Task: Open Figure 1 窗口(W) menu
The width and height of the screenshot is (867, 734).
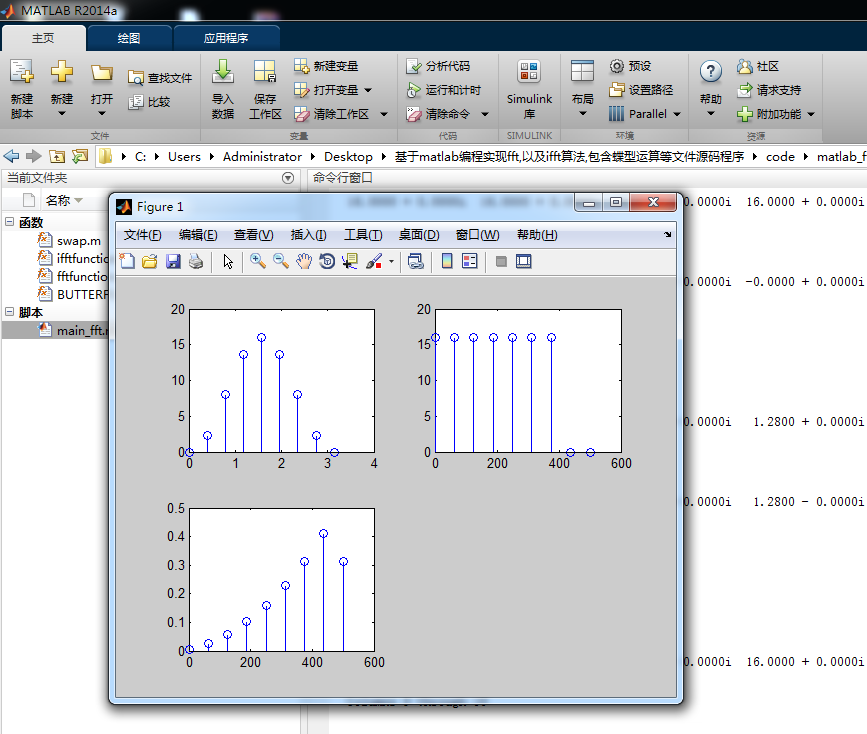Action: pos(478,235)
